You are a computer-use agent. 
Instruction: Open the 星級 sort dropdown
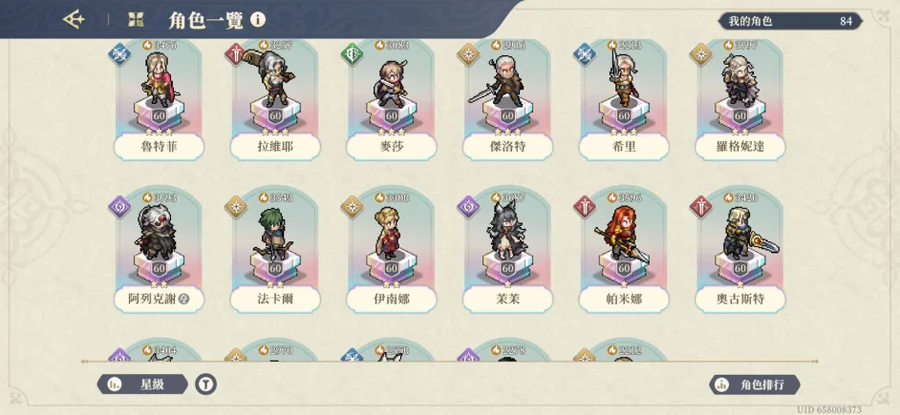pyautogui.click(x=142, y=384)
